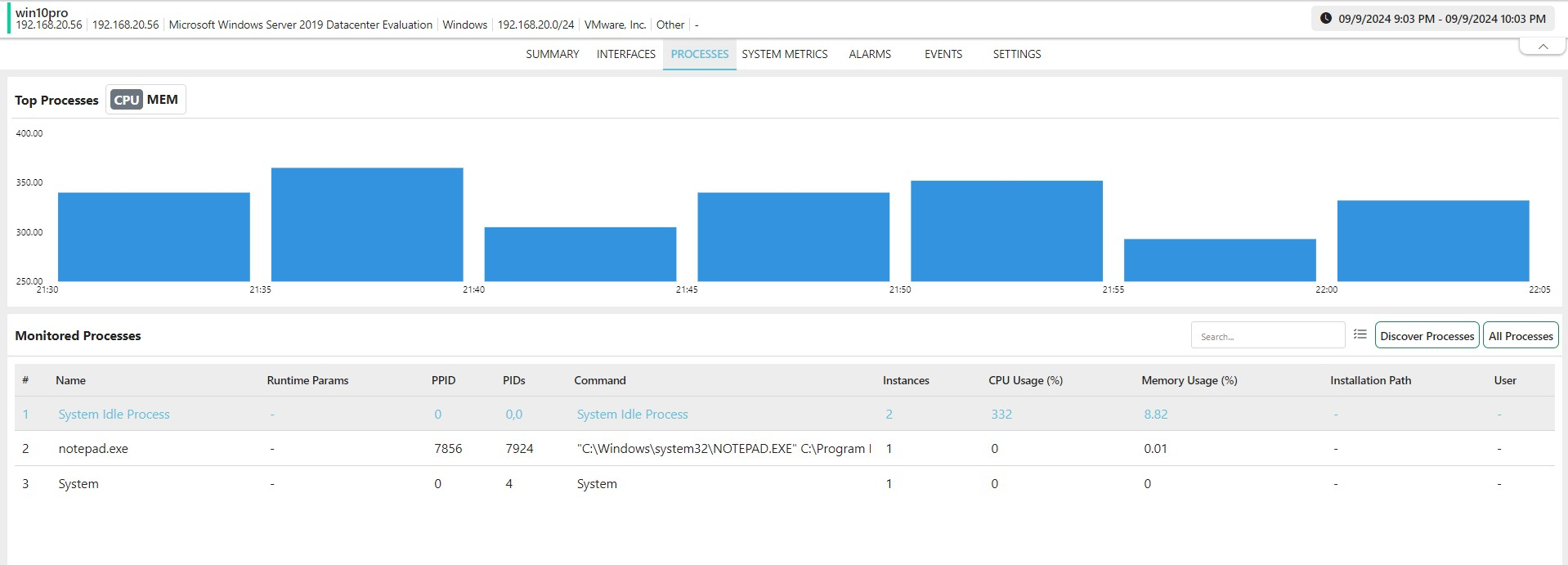This screenshot has width=1568, height=565.
Task: Sort by CPU Usage (%) column header
Action: [x=1025, y=380]
